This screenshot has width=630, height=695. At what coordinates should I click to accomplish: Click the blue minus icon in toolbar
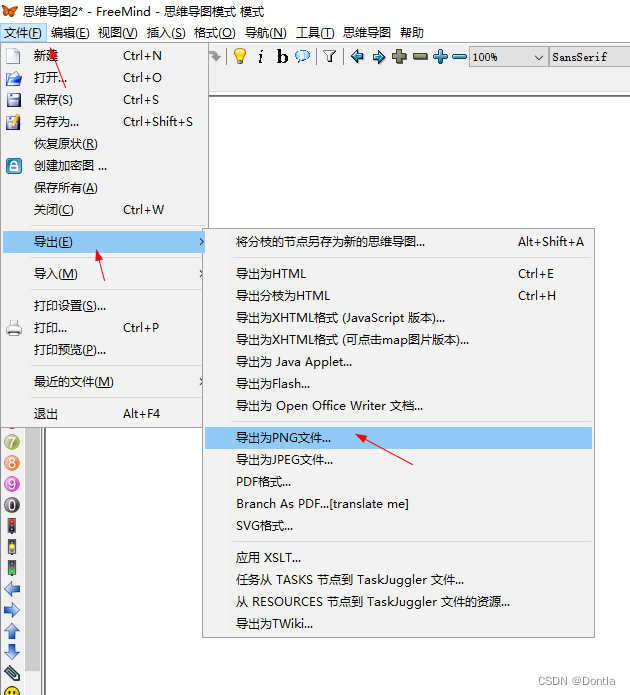coord(459,57)
